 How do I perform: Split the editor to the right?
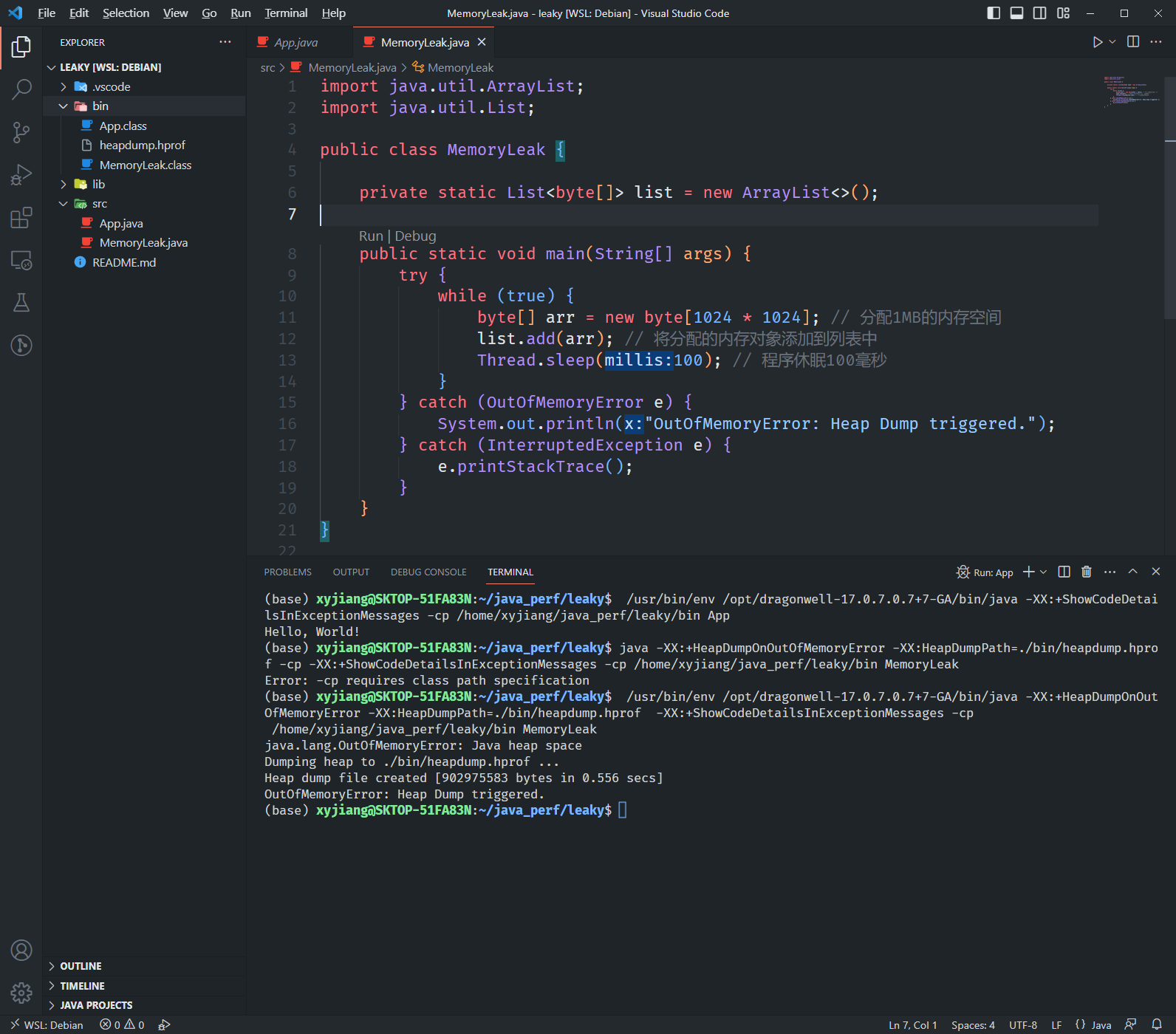1133,42
